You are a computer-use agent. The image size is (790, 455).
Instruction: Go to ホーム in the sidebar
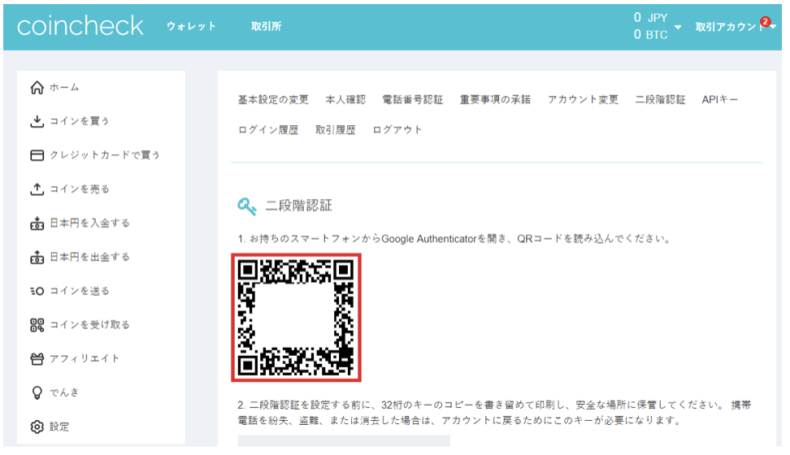click(64, 88)
